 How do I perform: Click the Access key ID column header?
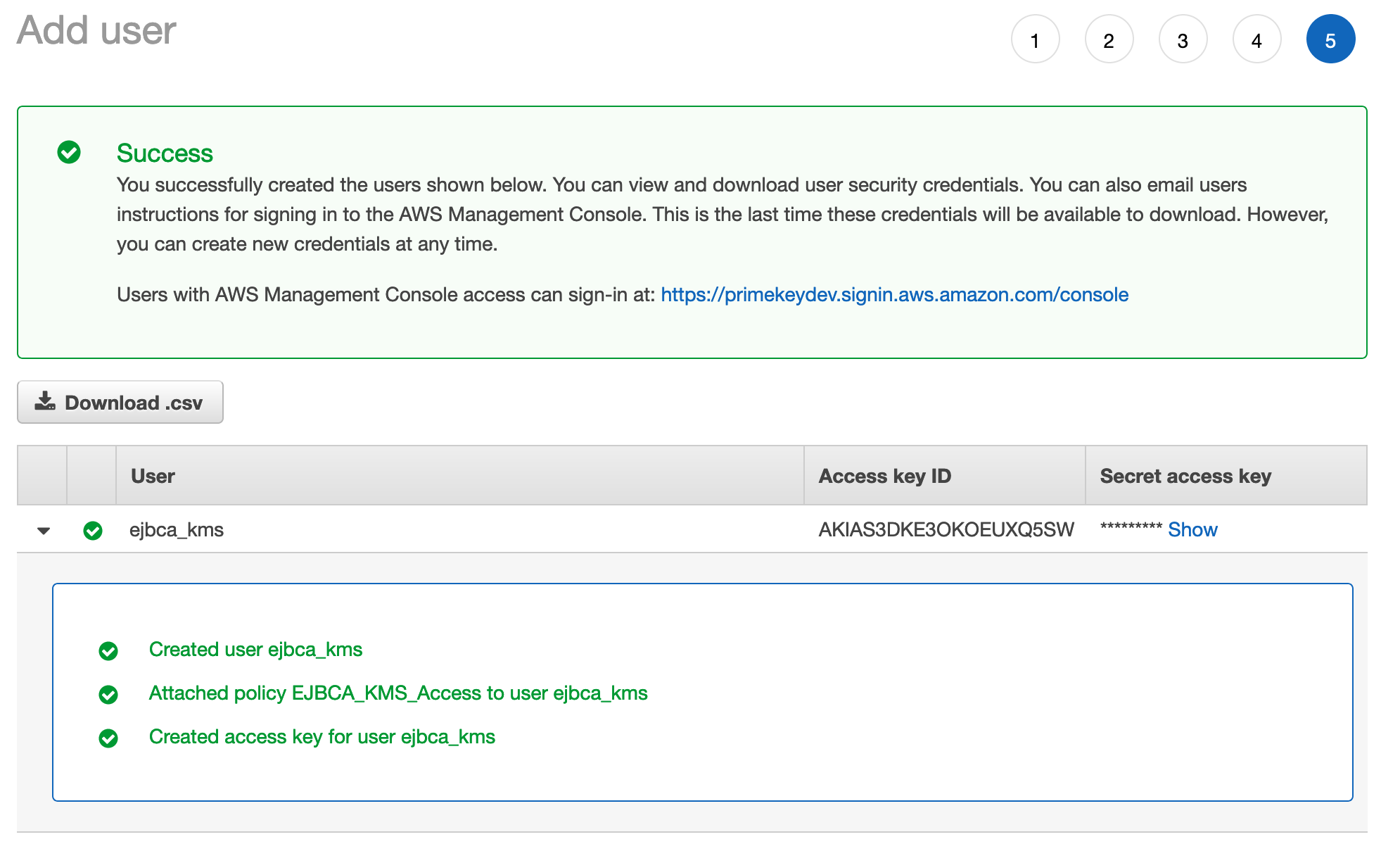tap(884, 476)
